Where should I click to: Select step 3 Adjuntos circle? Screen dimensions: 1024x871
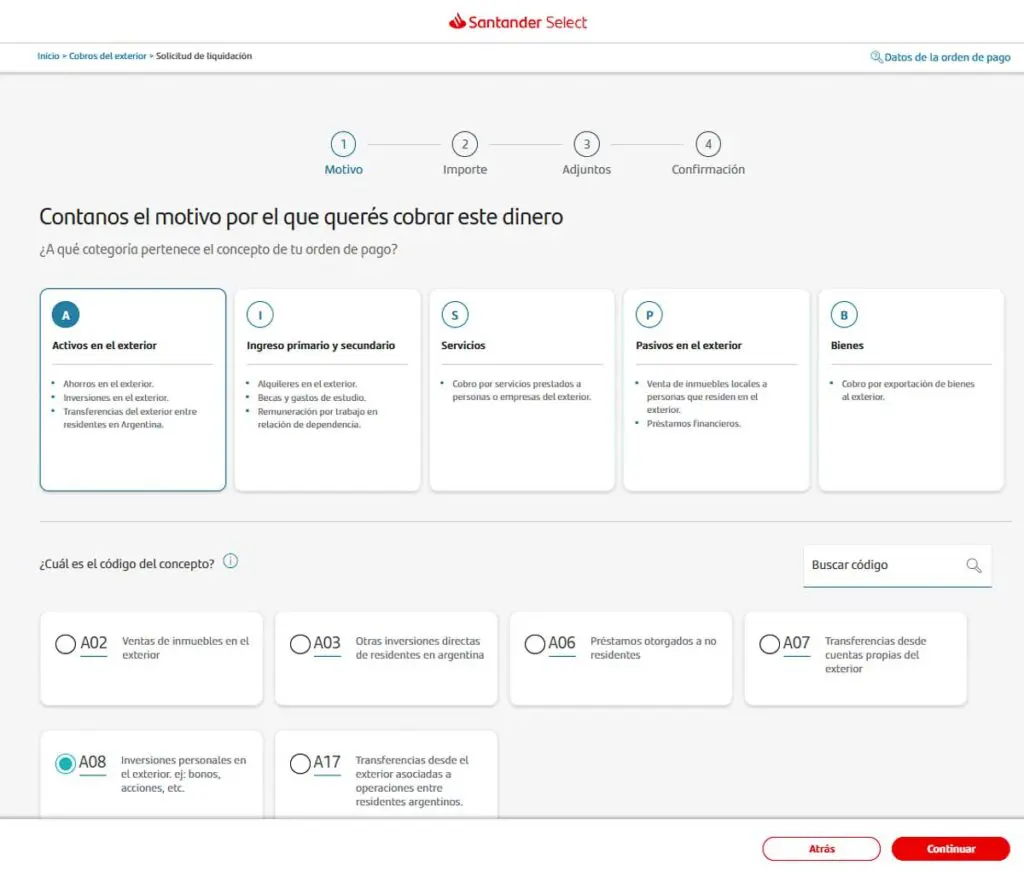click(x=586, y=144)
